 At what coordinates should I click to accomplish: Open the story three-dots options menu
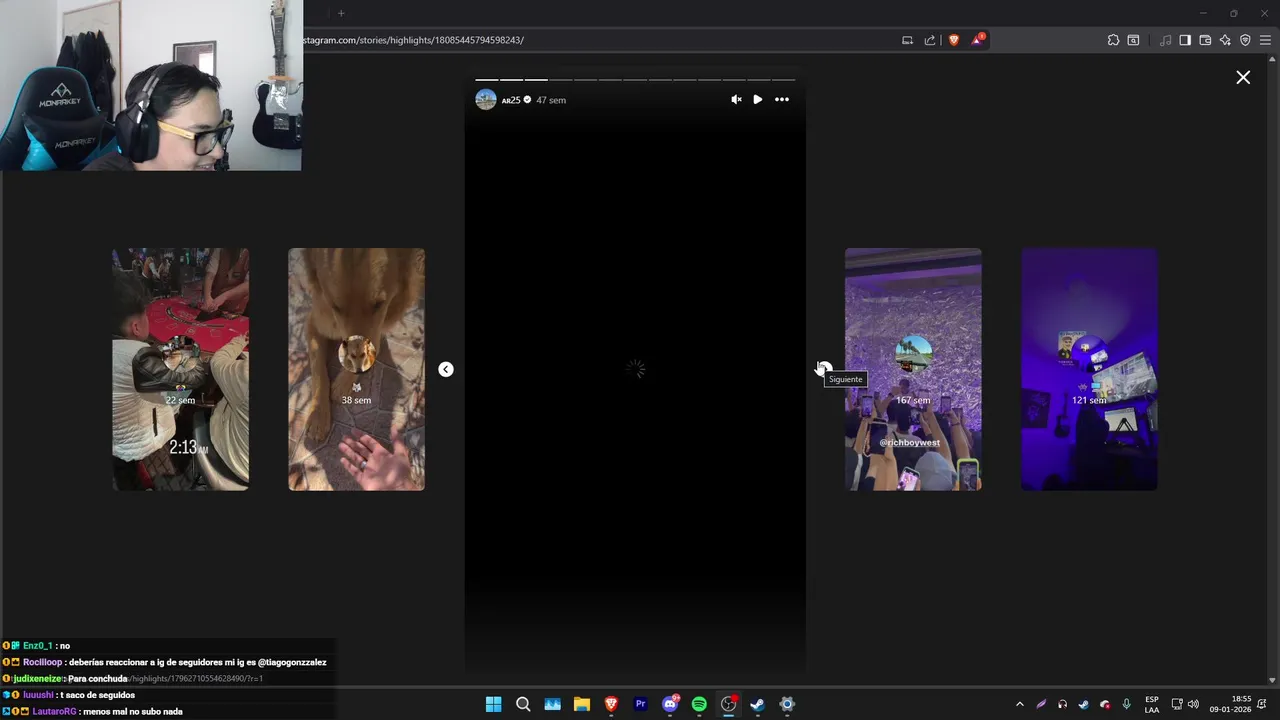click(x=782, y=100)
